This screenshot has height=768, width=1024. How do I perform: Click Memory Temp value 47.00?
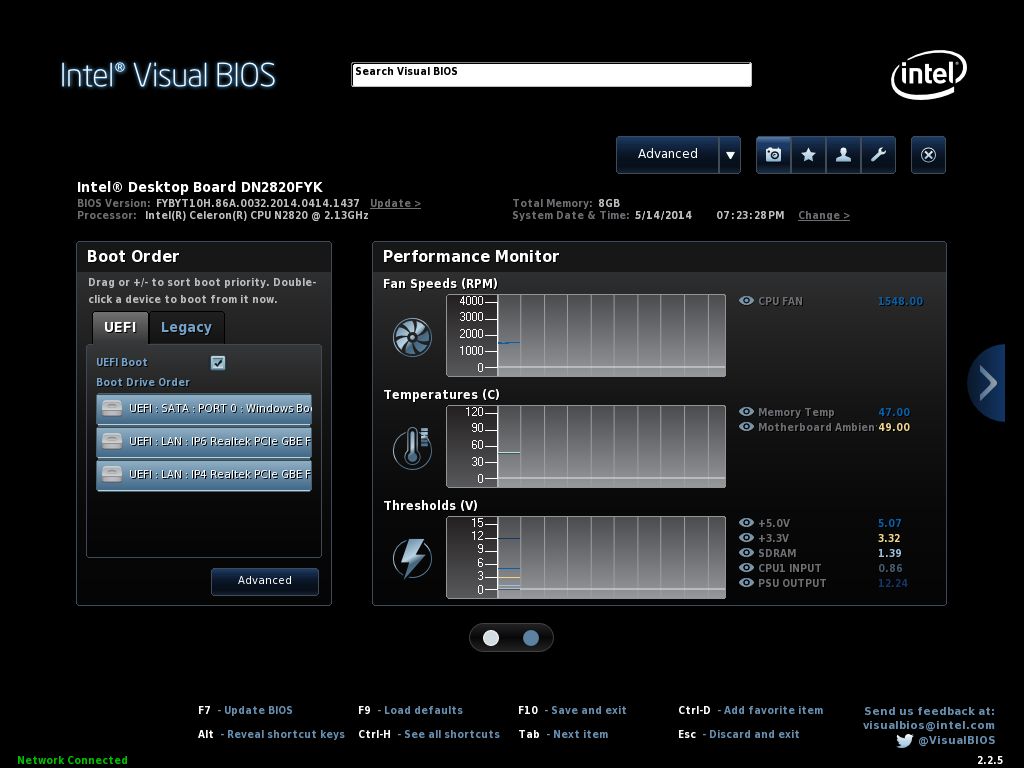click(894, 412)
